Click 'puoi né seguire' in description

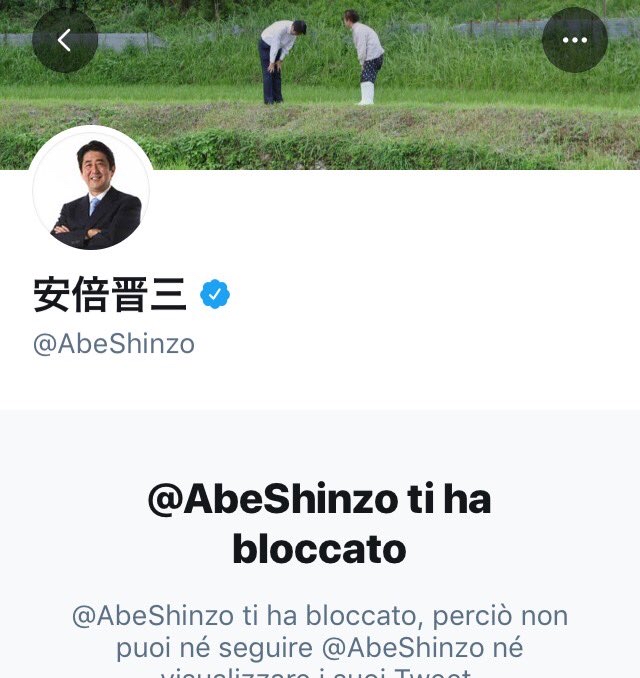point(214,648)
